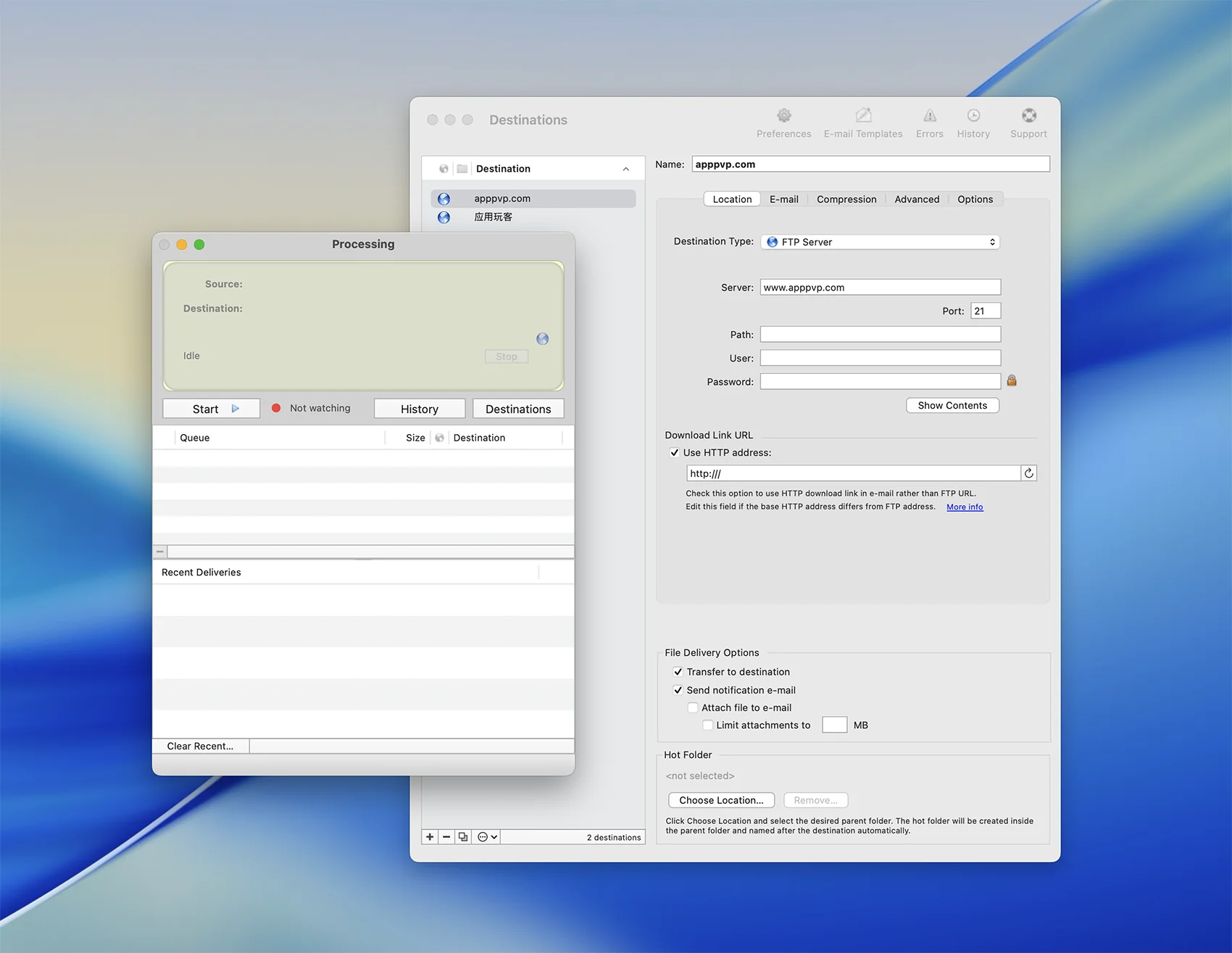Expand the action menu with ellipsis chevron

click(x=487, y=837)
